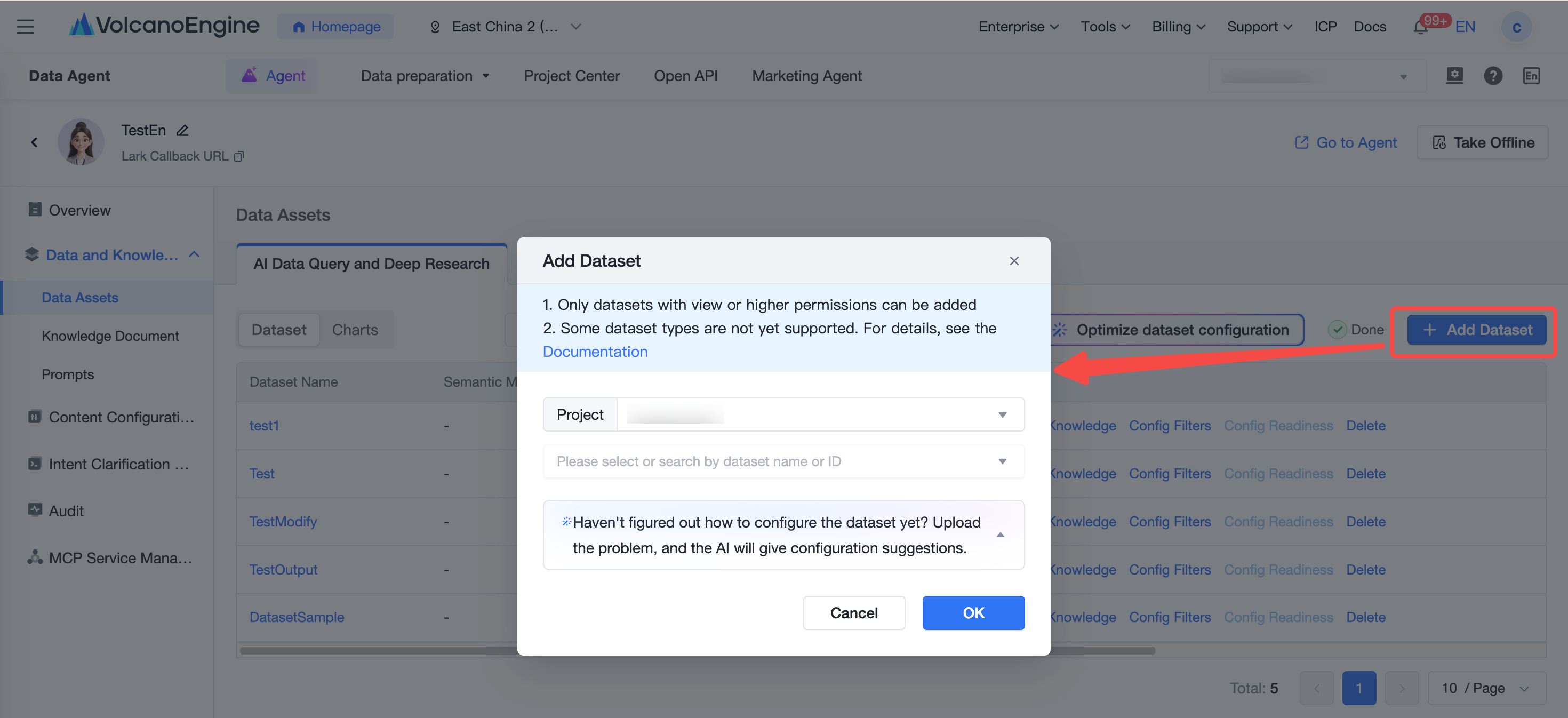Screen dimensions: 1568x718
Task: Click the horizontal table scrollbar
Action: coord(698,650)
